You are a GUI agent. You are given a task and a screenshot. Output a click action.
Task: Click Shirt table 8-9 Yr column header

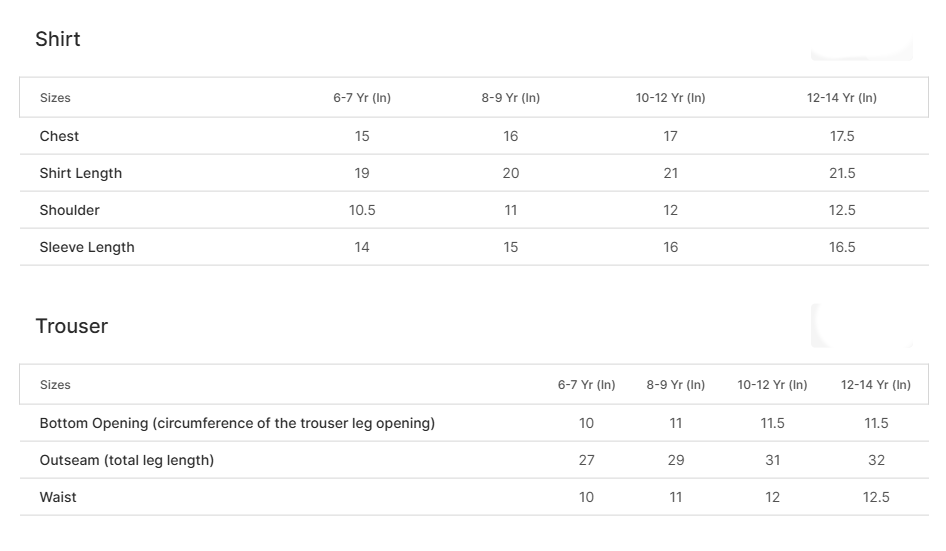(x=510, y=98)
